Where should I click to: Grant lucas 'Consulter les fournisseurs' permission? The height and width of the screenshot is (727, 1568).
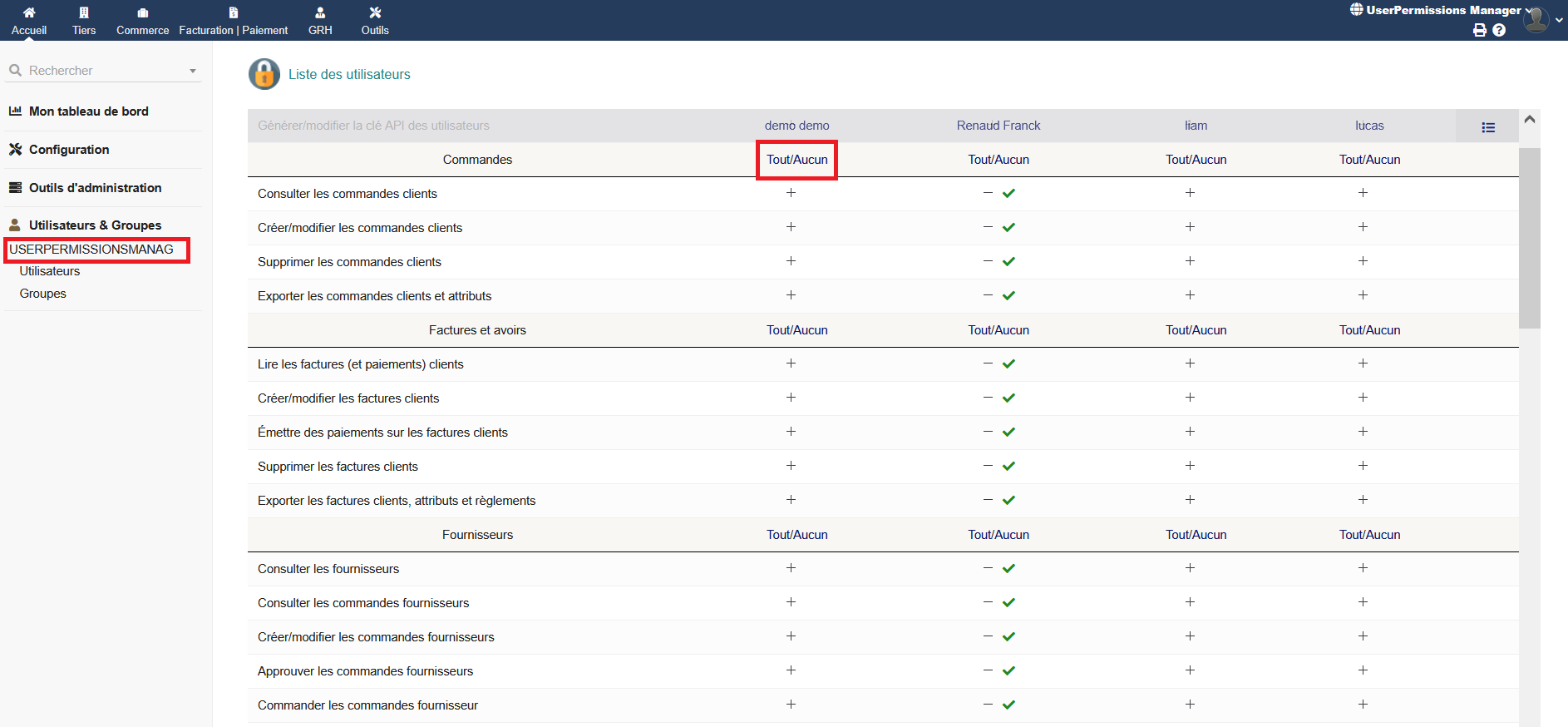1363,568
